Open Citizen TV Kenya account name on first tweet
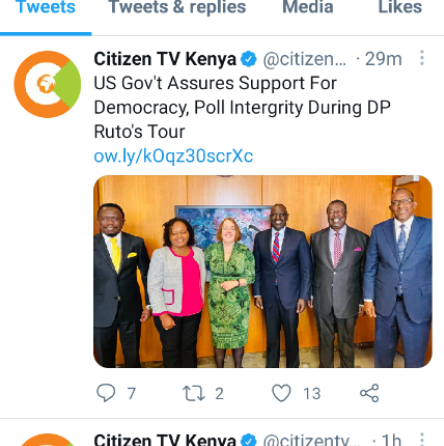Image resolution: width=444 pixels, height=446 pixels. pos(165,59)
